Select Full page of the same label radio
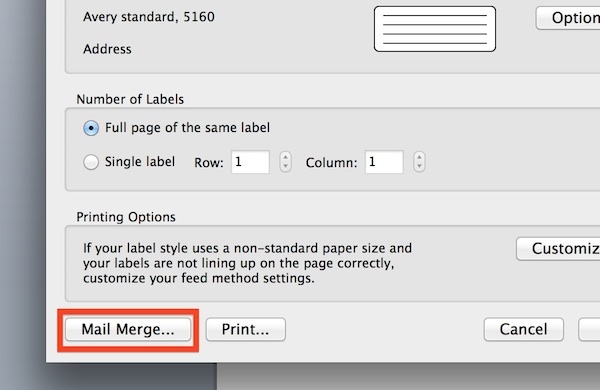This screenshot has height=390, width=600. tap(91, 128)
